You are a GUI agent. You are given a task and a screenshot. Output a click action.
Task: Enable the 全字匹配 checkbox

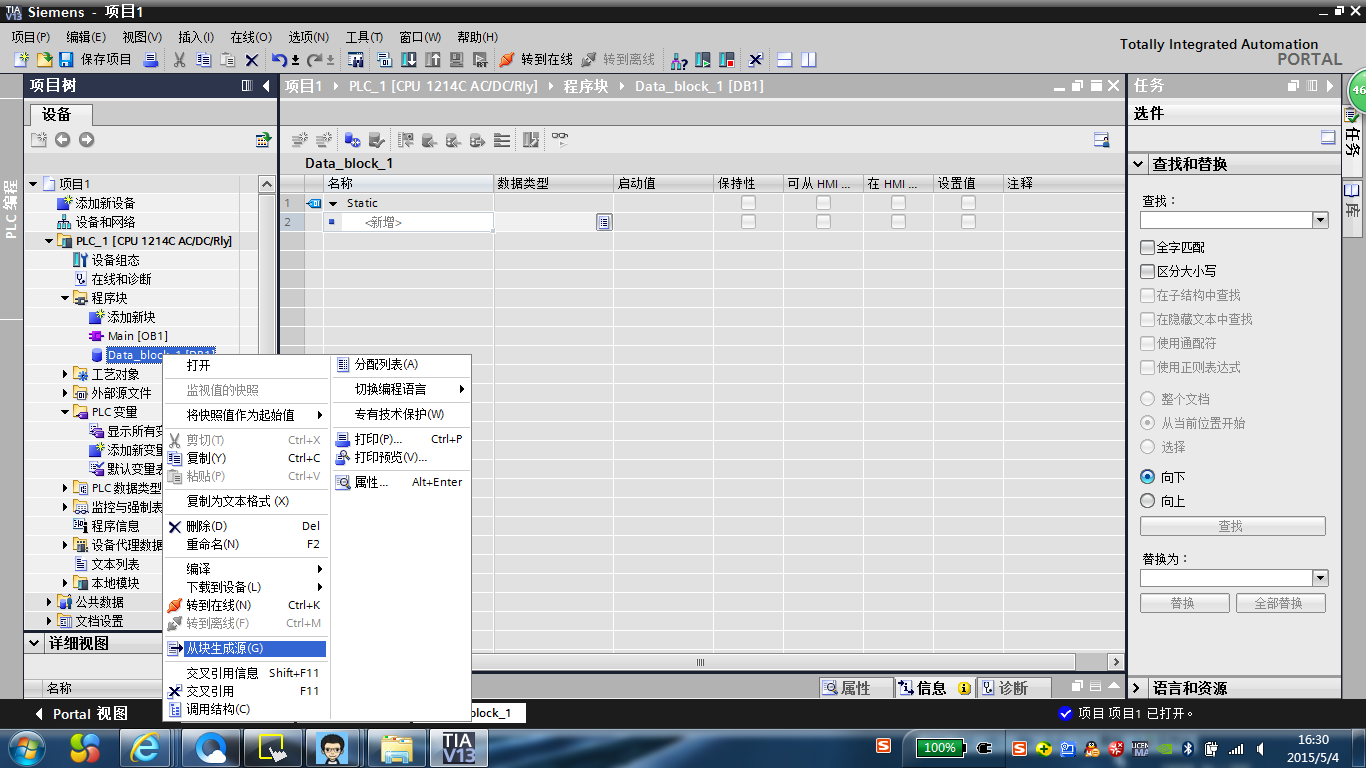[x=1147, y=247]
